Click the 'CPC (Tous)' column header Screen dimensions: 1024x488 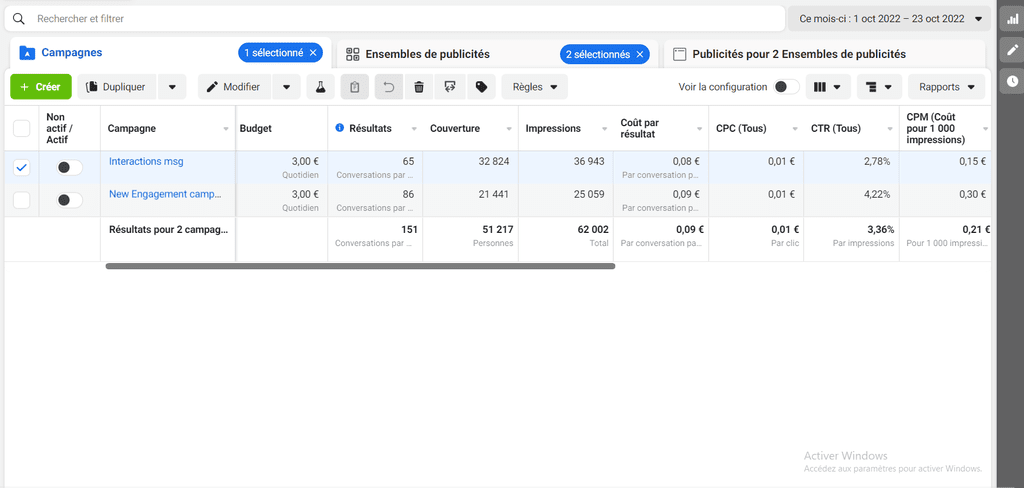[741, 129]
